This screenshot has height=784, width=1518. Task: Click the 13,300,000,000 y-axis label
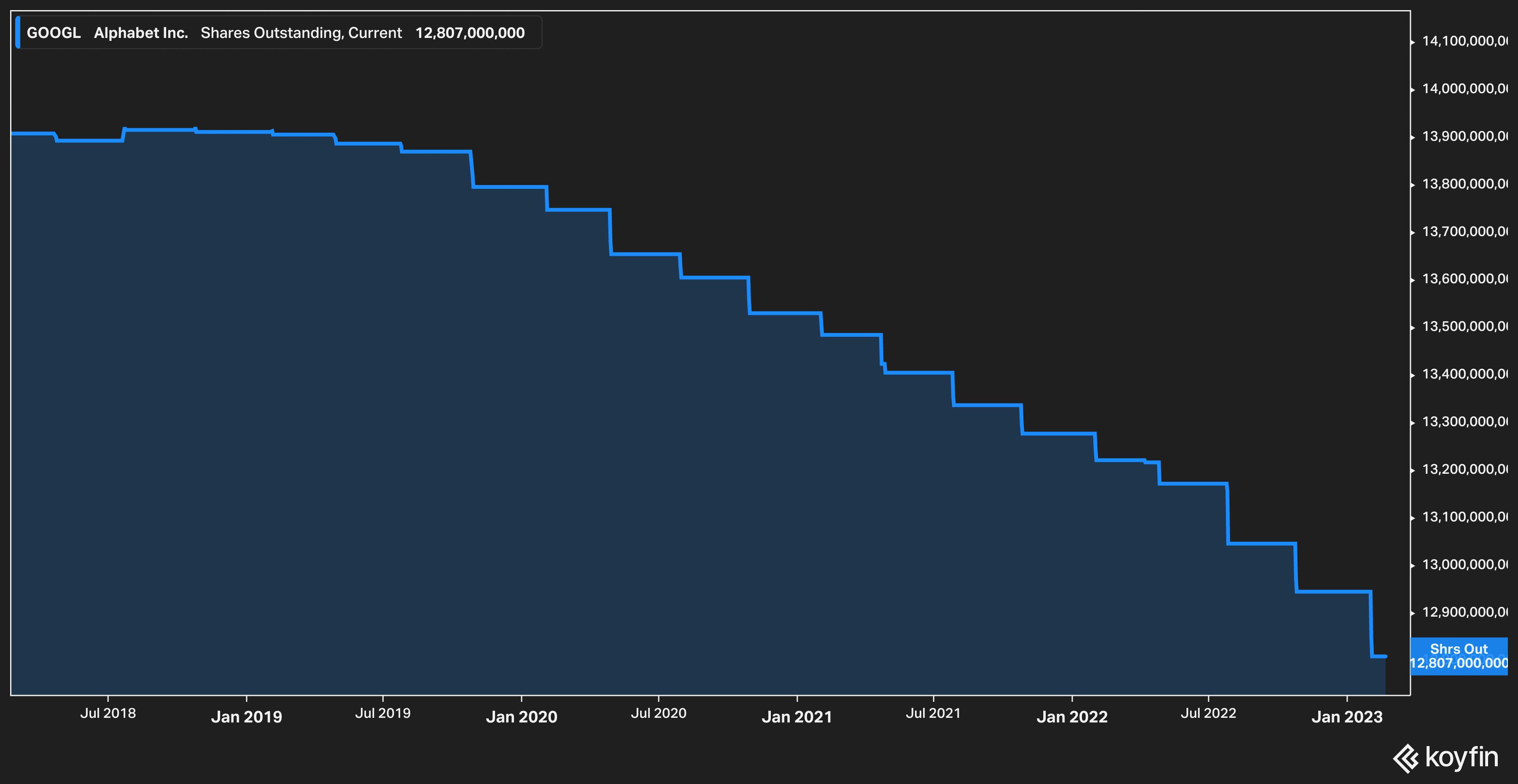tap(1465, 422)
